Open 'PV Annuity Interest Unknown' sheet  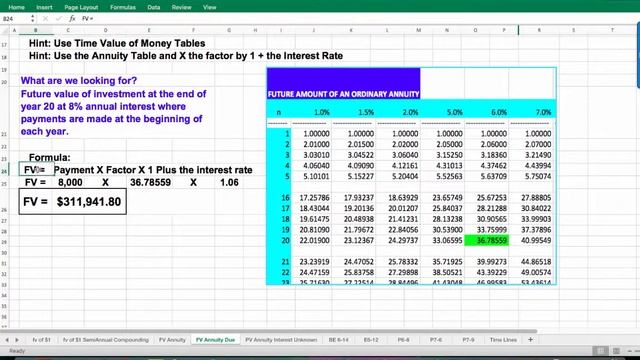point(281,340)
